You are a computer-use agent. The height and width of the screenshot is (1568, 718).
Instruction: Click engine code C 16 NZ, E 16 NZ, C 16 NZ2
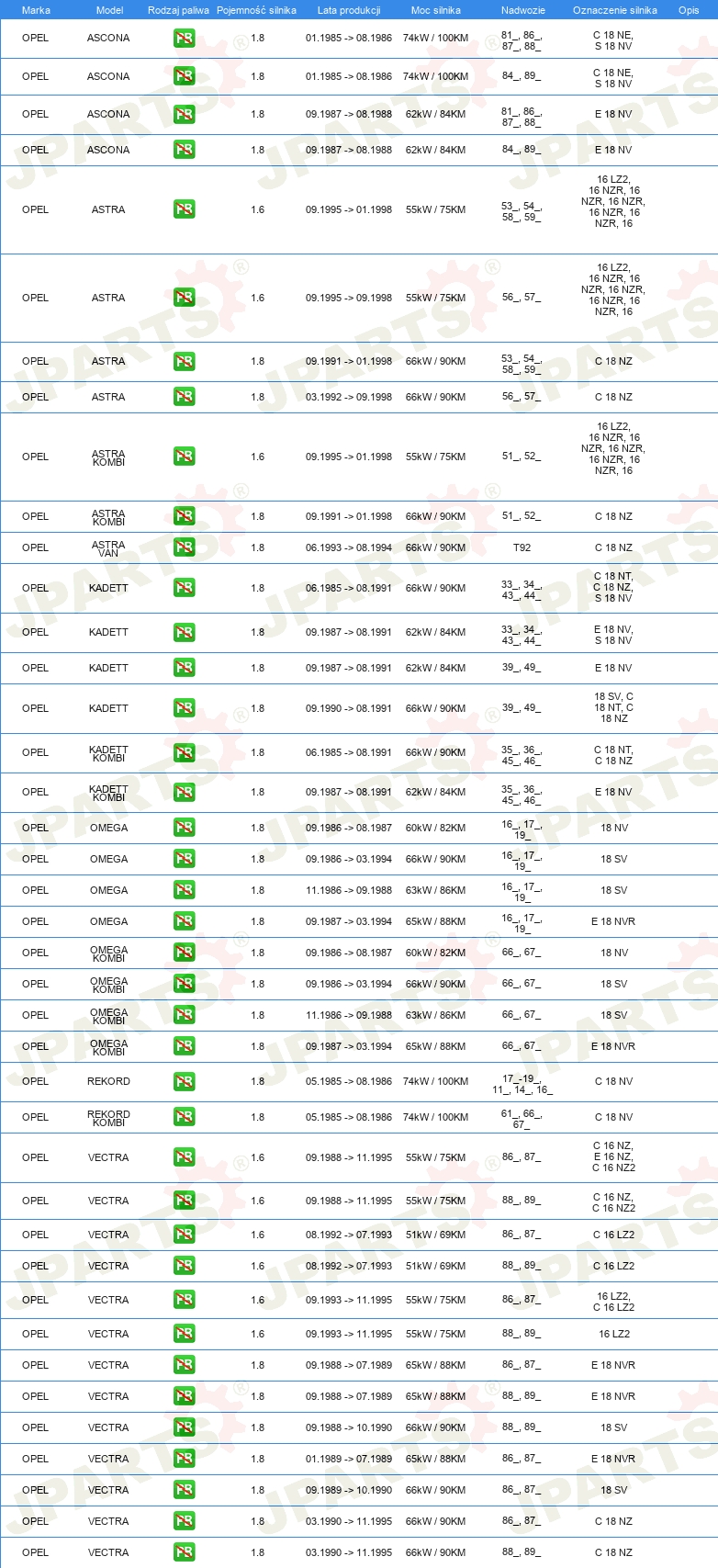click(613, 1157)
